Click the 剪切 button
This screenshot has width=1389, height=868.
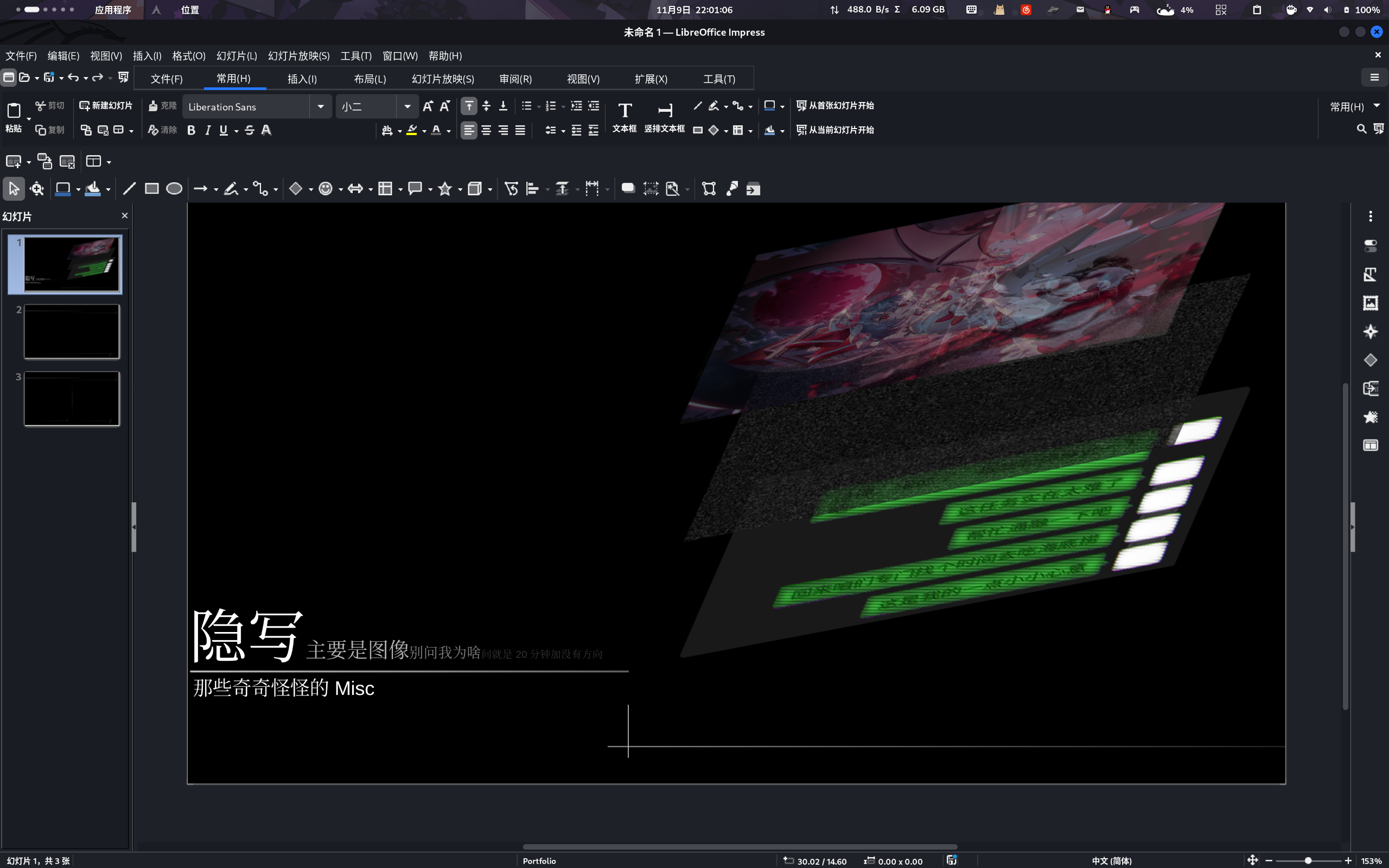[x=49, y=106]
